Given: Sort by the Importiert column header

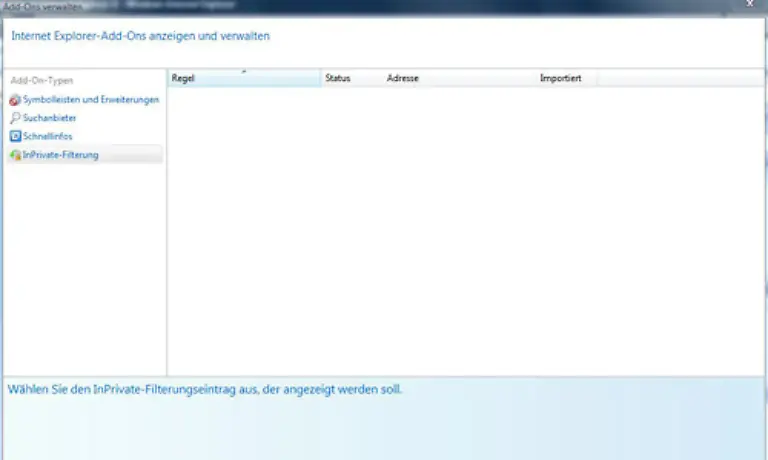Looking at the screenshot, I should 567,78.
